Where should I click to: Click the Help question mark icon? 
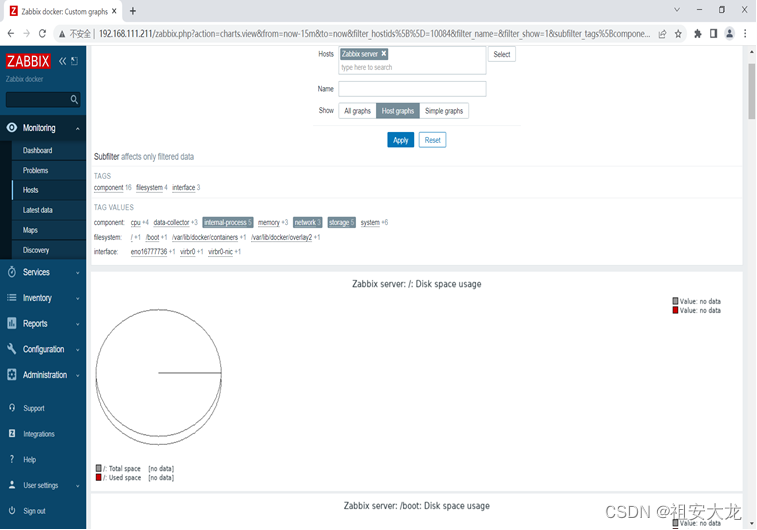click(12, 459)
